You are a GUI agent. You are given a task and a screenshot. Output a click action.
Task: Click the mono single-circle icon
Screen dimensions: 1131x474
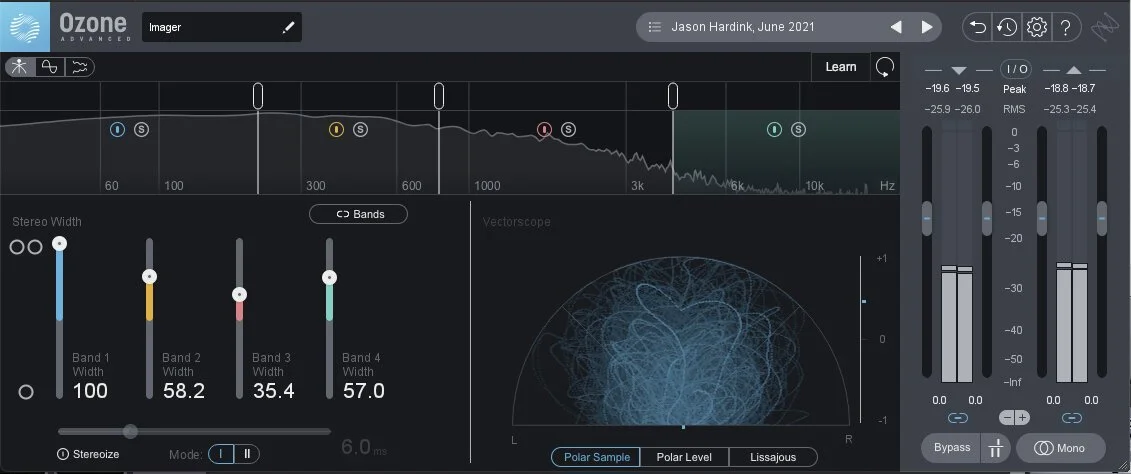(x=26, y=392)
